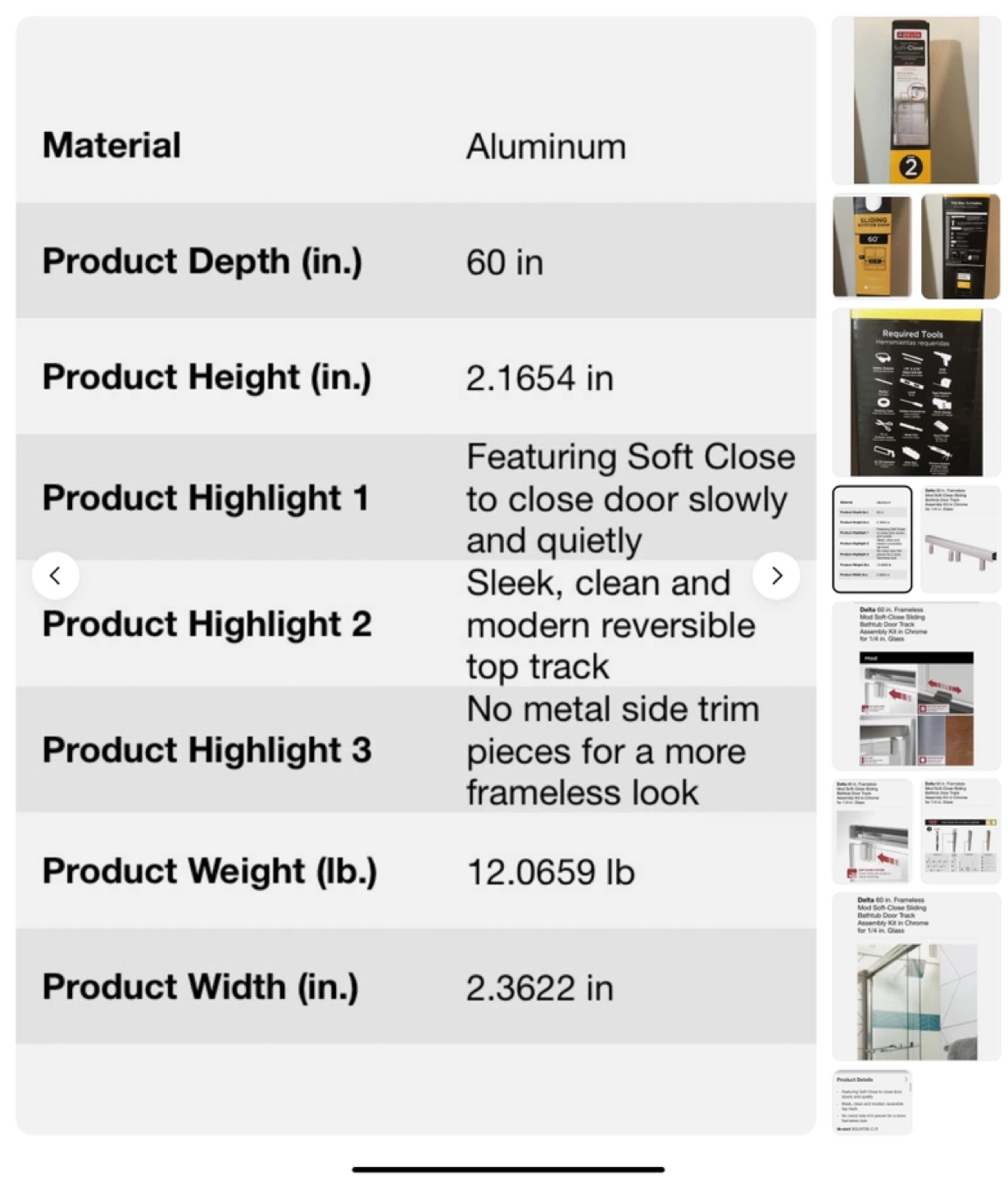Select the sliding door 60-inch box thumbnail
The height and width of the screenshot is (1180, 1008).
click(872, 246)
